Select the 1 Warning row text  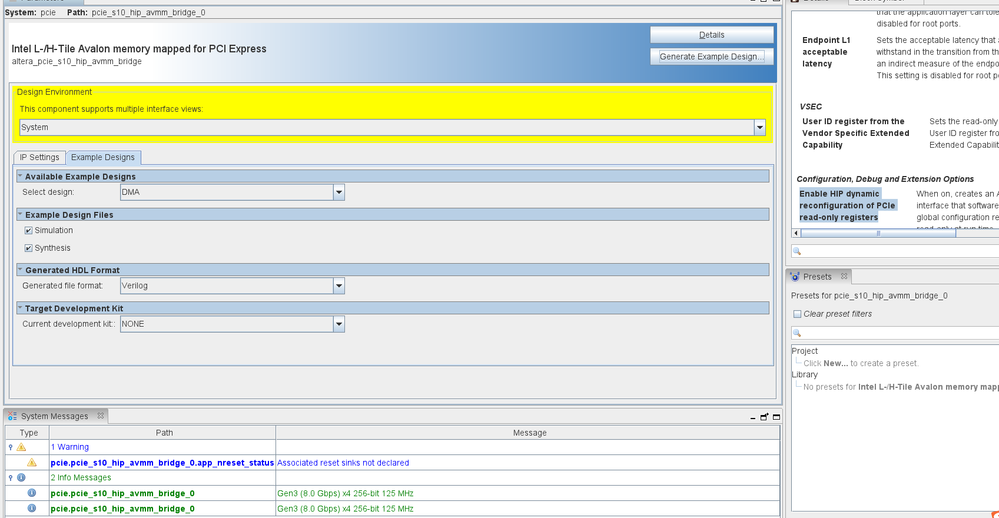point(69,447)
